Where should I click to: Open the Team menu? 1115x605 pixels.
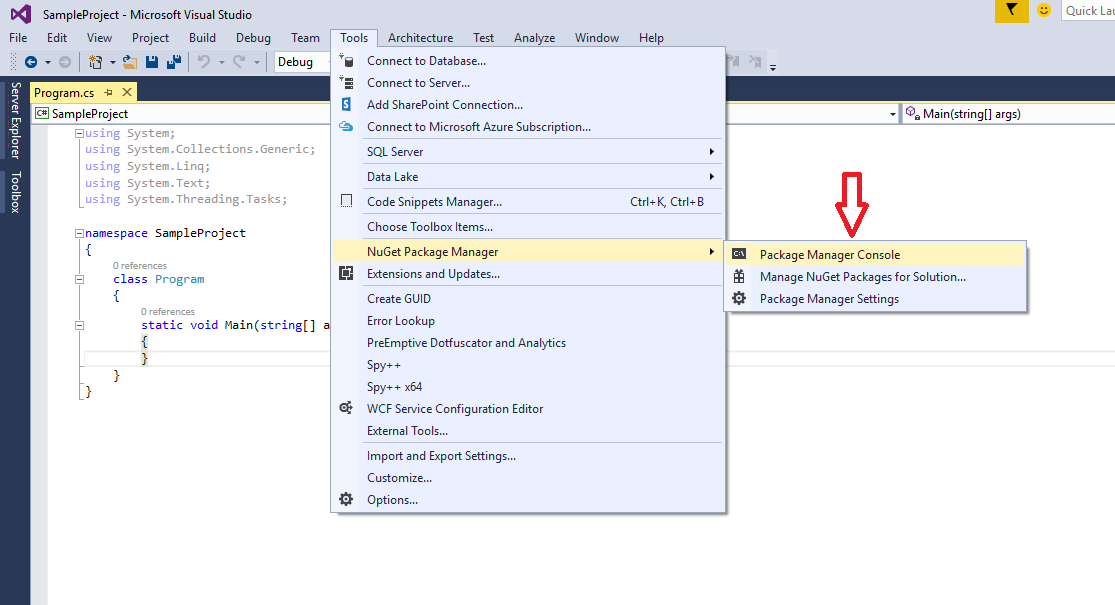click(305, 38)
